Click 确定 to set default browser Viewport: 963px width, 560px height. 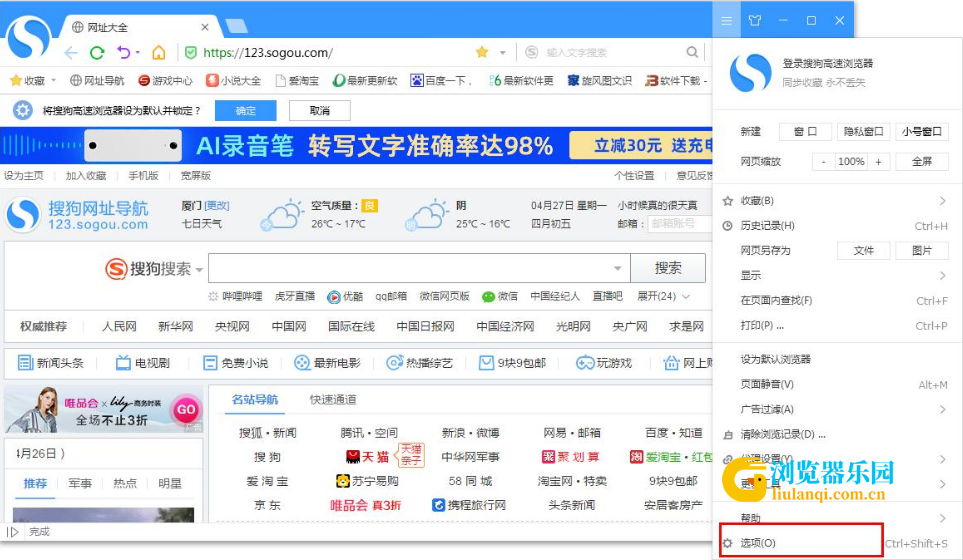tap(245, 111)
